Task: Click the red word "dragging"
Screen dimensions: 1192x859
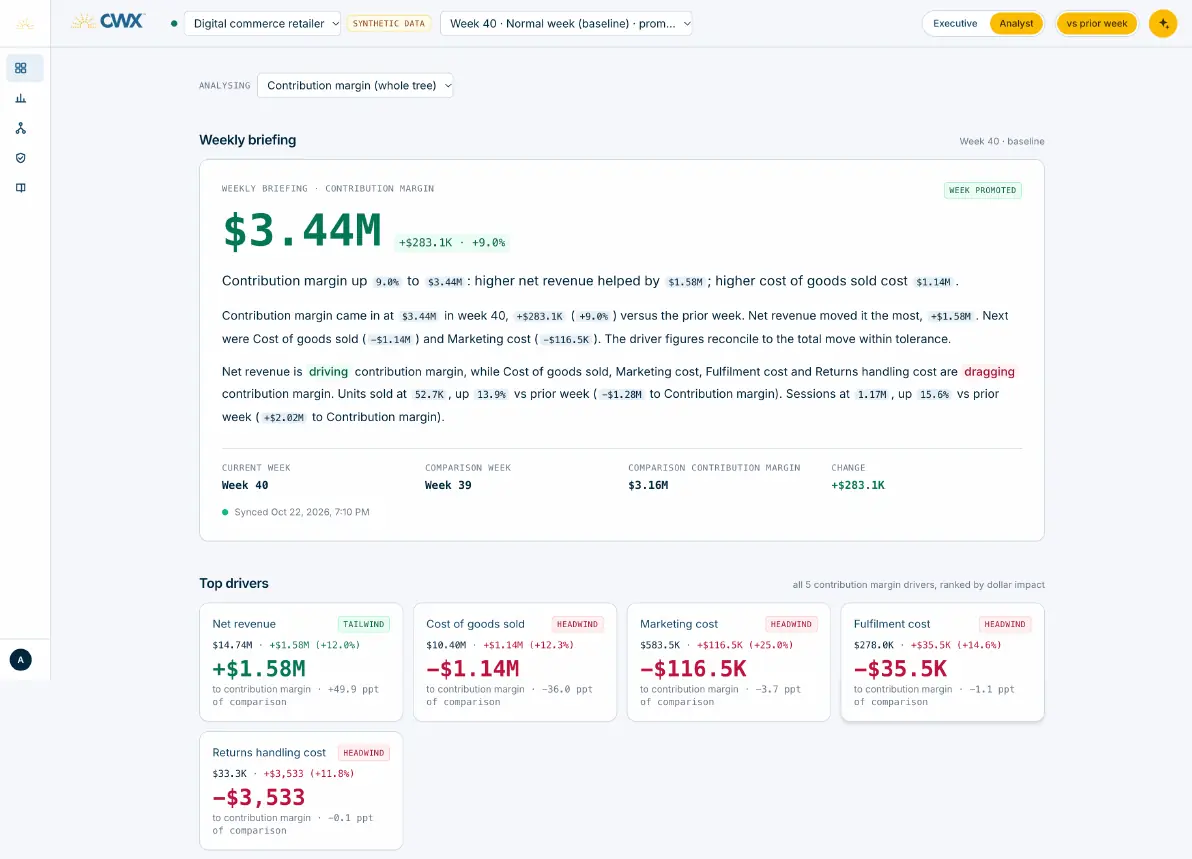Action: [989, 372]
